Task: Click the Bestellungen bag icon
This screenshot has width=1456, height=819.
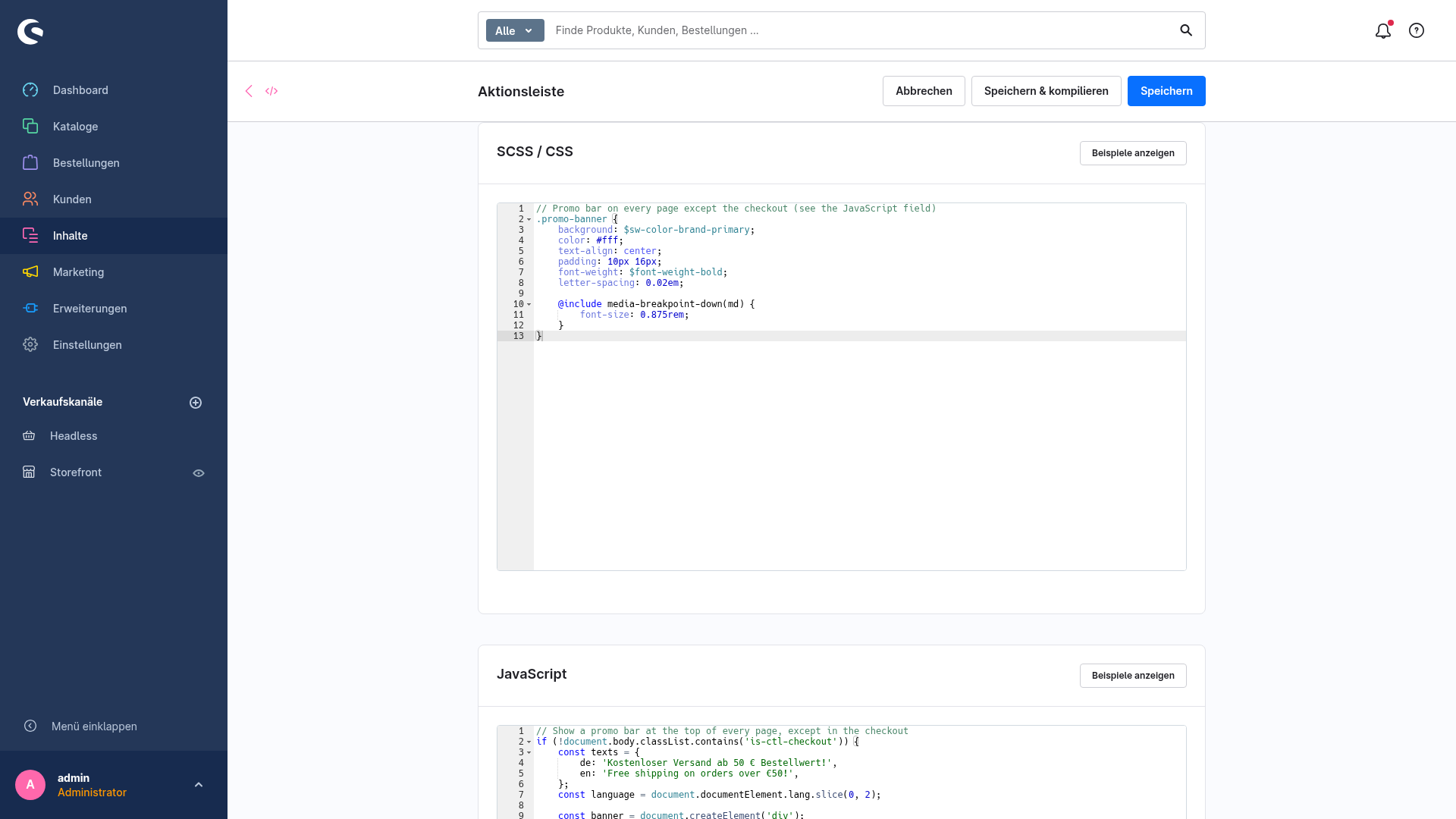Action: pos(30,163)
